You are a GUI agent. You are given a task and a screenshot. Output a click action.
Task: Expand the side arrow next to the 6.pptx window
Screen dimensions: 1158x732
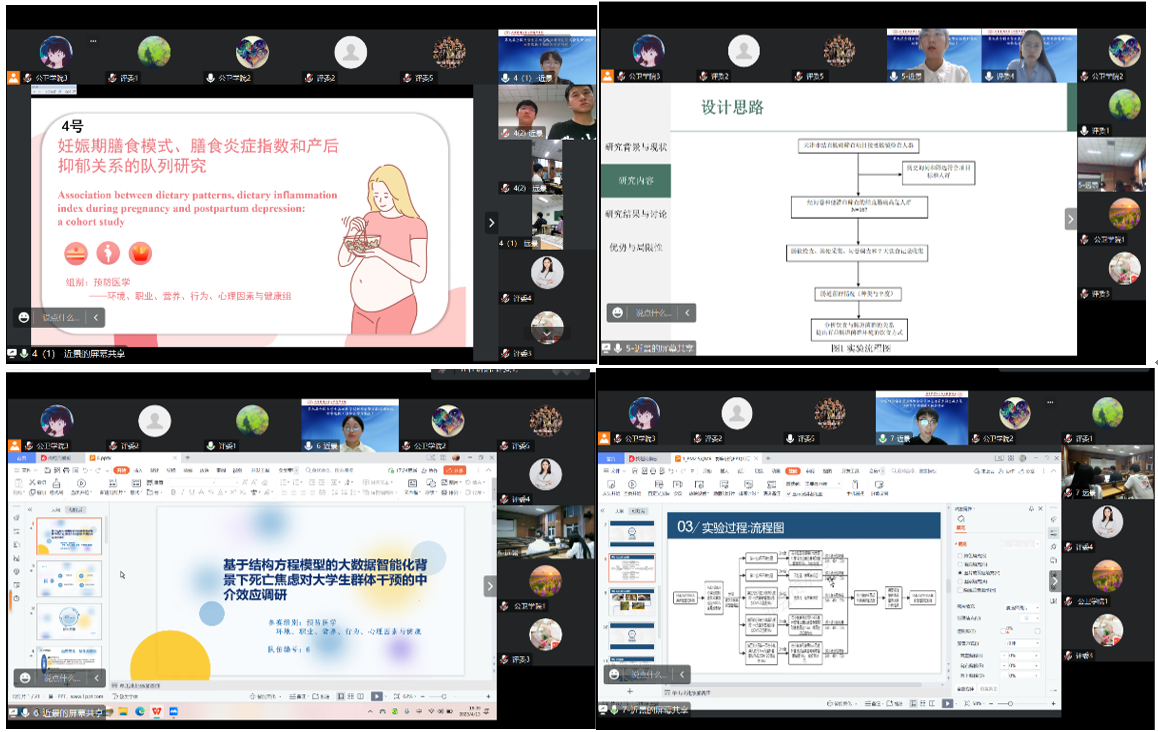pos(490,586)
